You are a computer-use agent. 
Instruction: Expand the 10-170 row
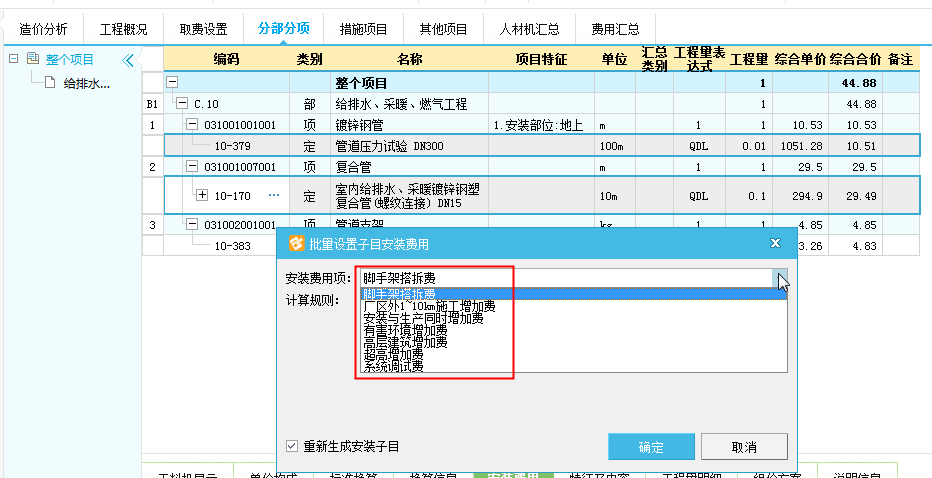201,195
